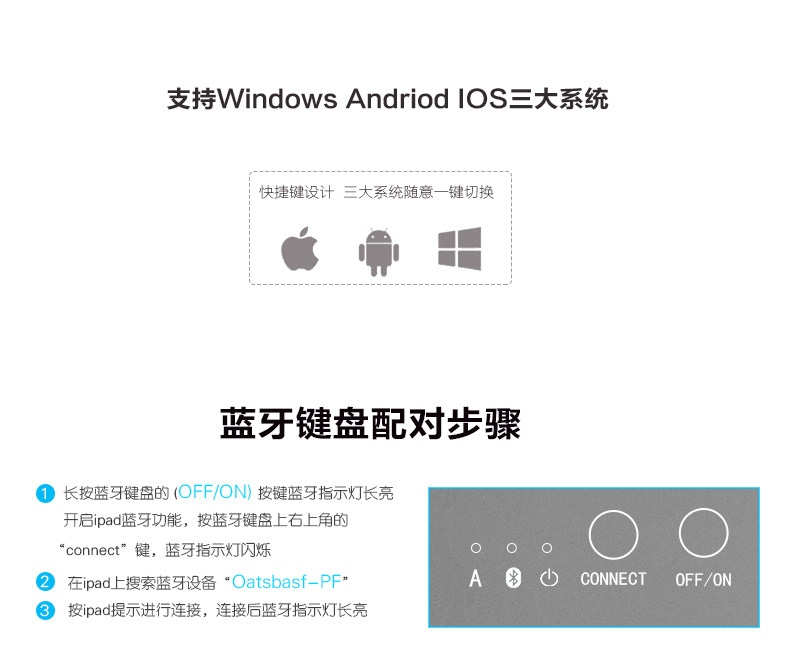The height and width of the screenshot is (654, 790).
Task: Click the indicator light above Bluetooth symbol
Action: 512,548
